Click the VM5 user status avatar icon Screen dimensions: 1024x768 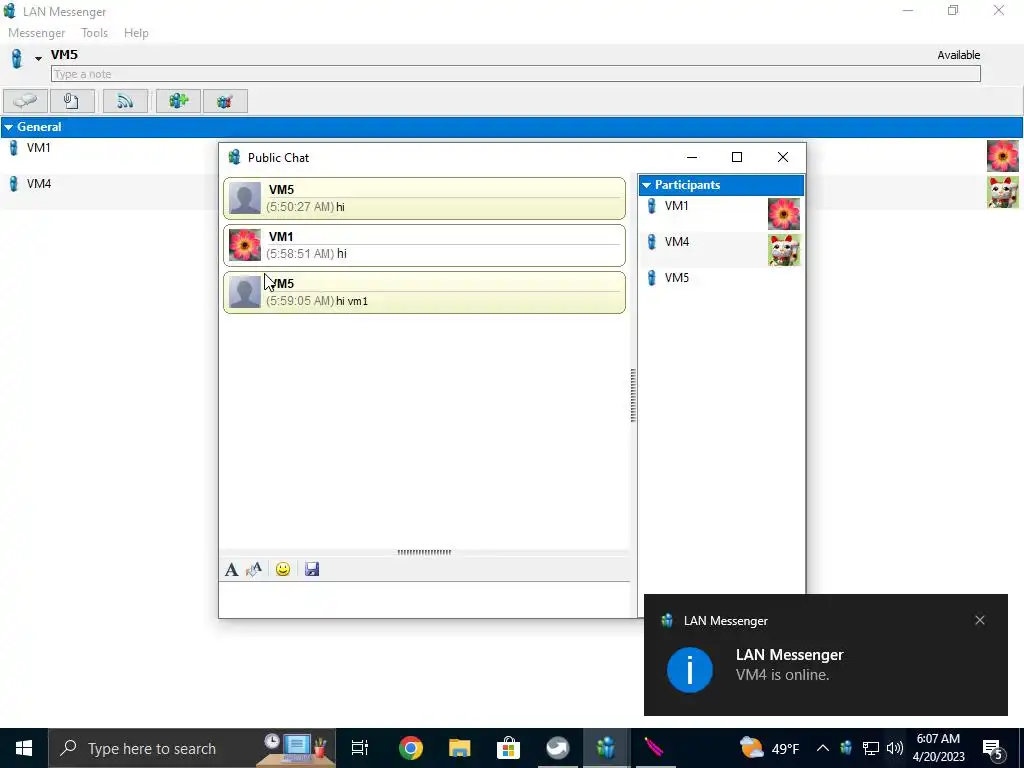[x=17, y=59]
